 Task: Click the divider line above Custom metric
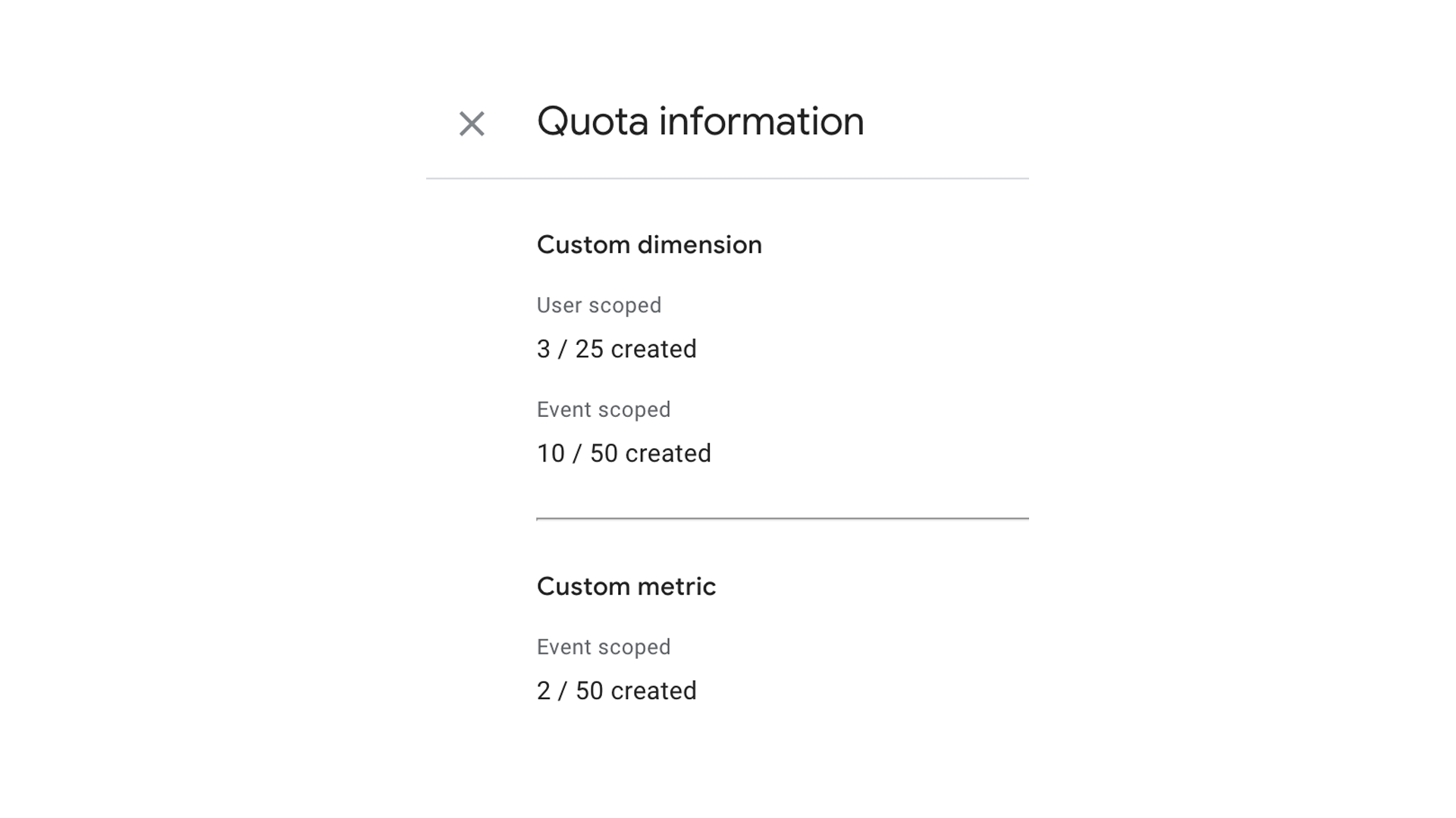pos(782,519)
